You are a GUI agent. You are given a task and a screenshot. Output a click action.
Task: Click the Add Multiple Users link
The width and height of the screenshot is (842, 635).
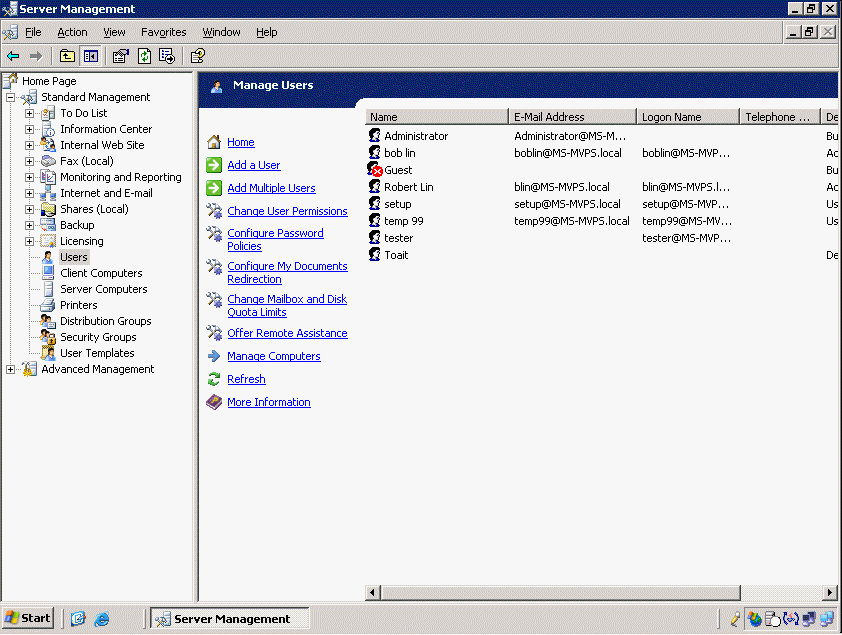(x=271, y=188)
